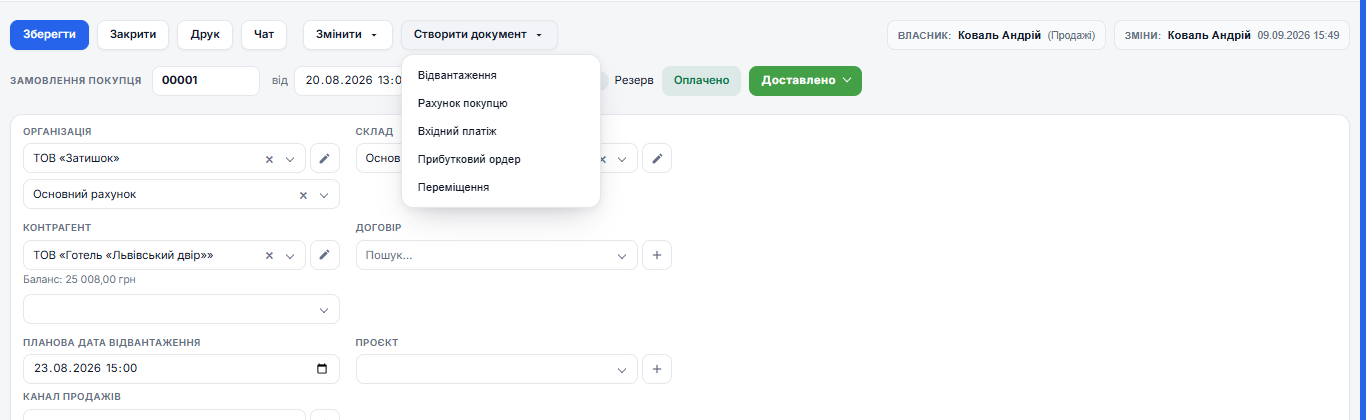Click the planned shipment date 23.08.2026 15:00
The width and height of the screenshot is (1366, 420).
(x=181, y=369)
